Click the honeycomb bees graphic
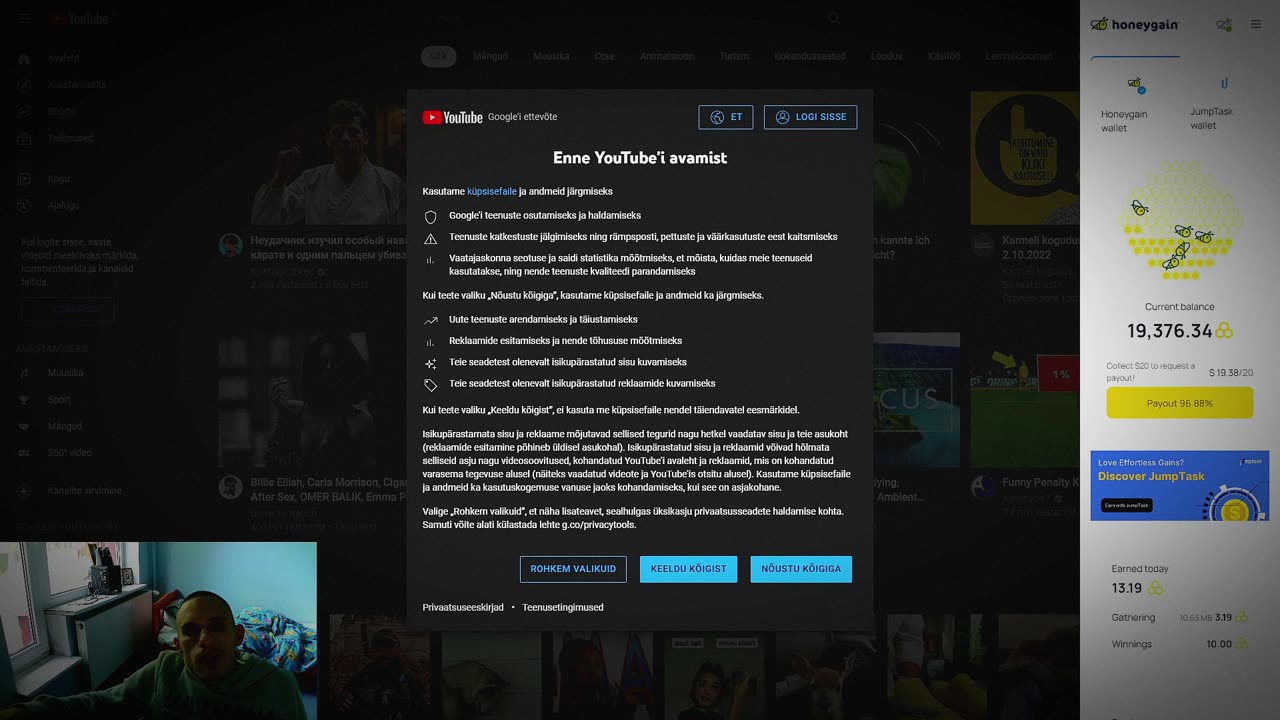The width and height of the screenshot is (1280, 720). pyautogui.click(x=1179, y=222)
